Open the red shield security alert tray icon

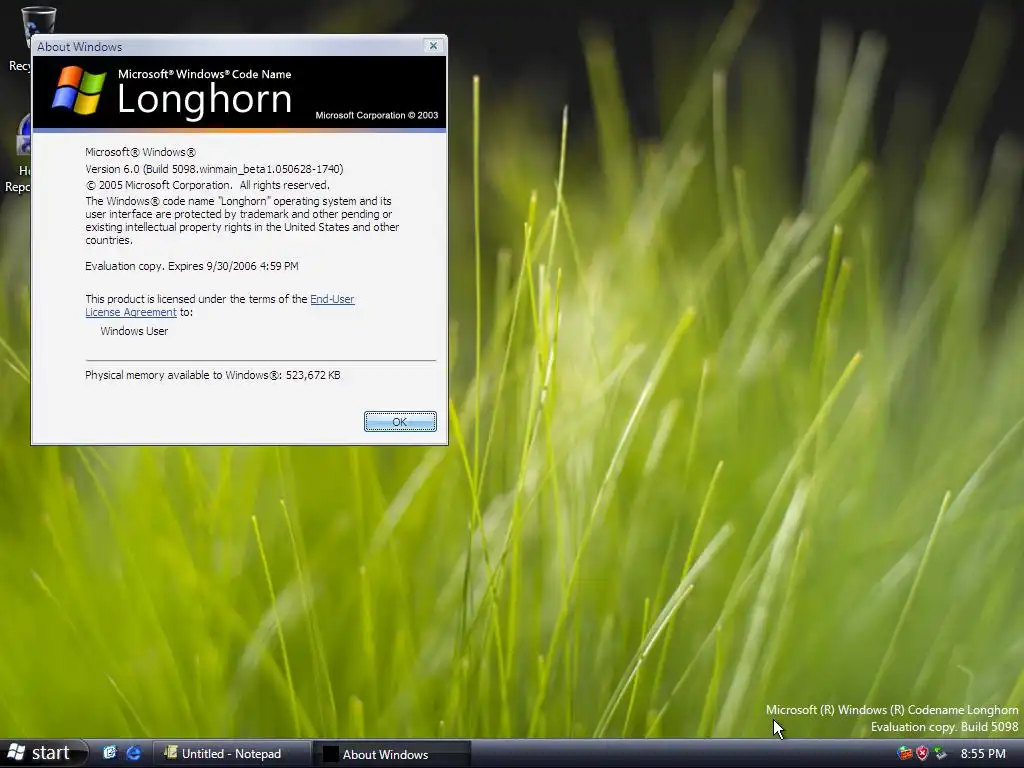[x=922, y=754]
